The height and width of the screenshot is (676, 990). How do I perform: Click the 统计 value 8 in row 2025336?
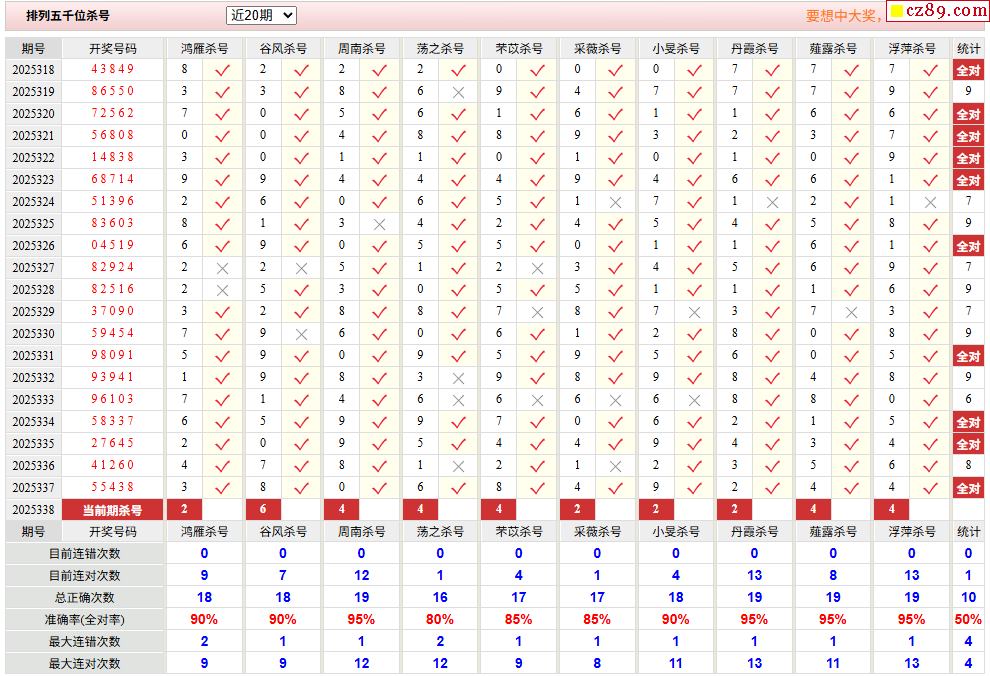(x=968, y=465)
